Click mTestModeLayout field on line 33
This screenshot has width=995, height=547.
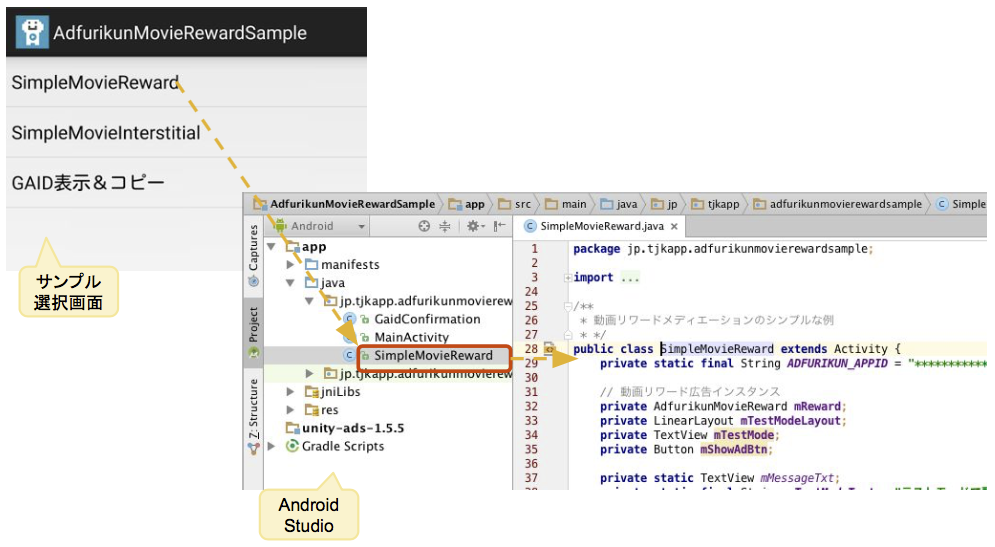point(790,421)
